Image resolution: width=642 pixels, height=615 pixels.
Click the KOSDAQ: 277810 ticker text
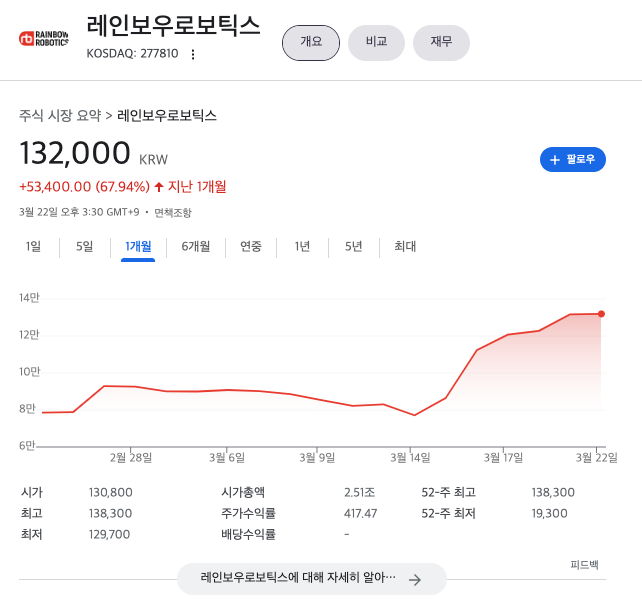point(132,54)
